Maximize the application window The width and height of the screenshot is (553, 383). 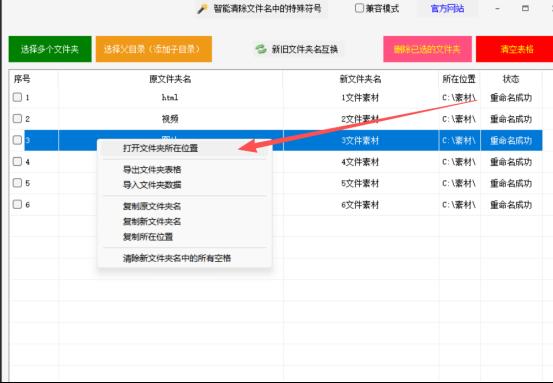pyautogui.click(x=525, y=8)
